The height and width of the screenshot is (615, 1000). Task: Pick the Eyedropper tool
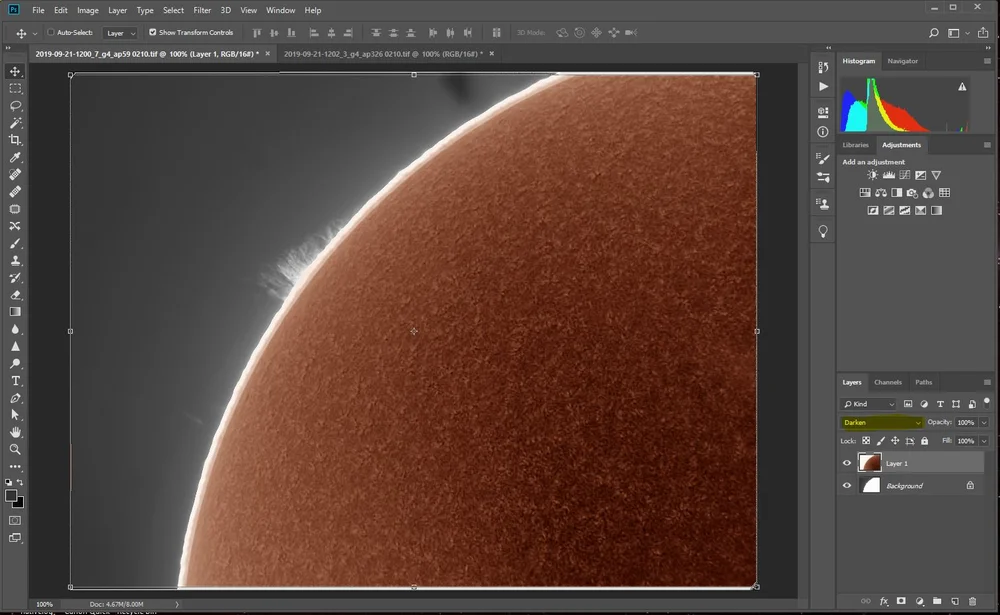point(15,158)
